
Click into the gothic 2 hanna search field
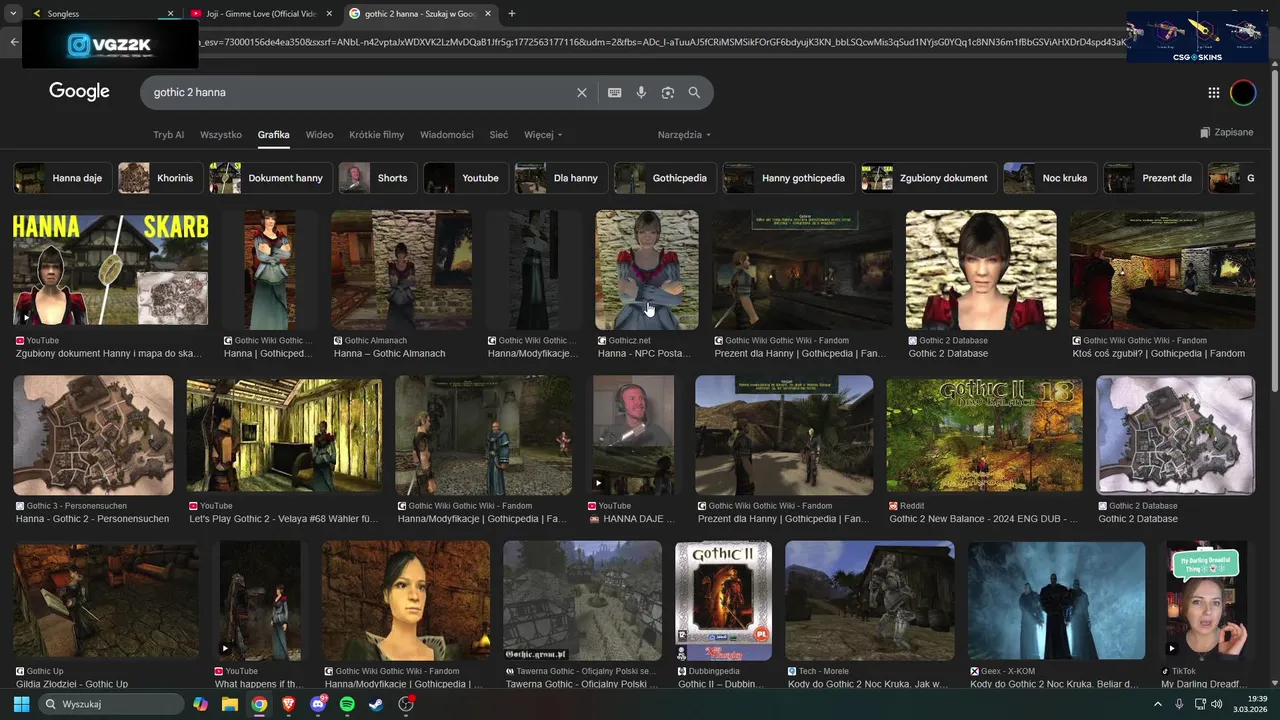tap(360, 92)
